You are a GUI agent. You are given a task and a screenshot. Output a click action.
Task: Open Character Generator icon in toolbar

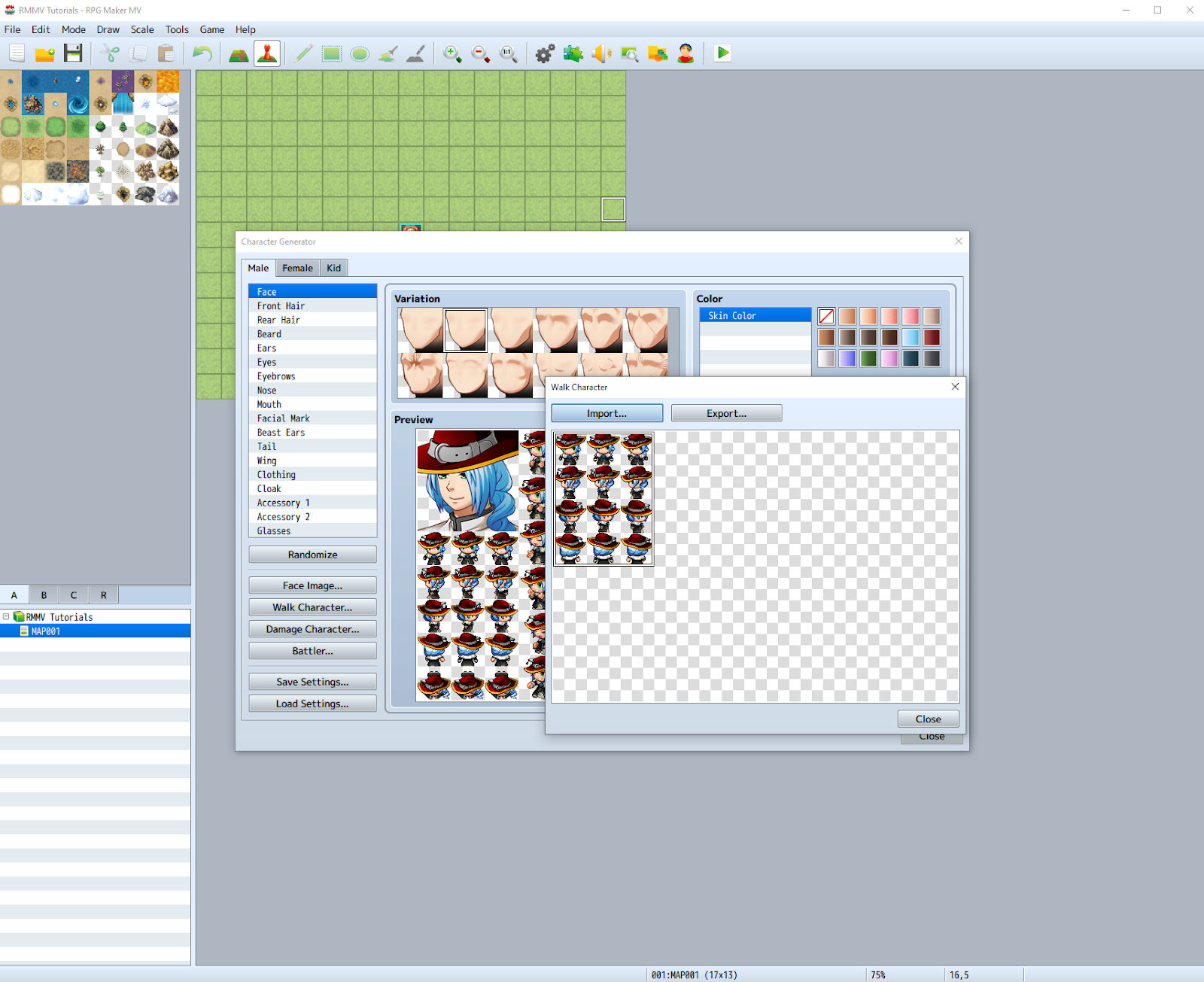tap(685, 53)
